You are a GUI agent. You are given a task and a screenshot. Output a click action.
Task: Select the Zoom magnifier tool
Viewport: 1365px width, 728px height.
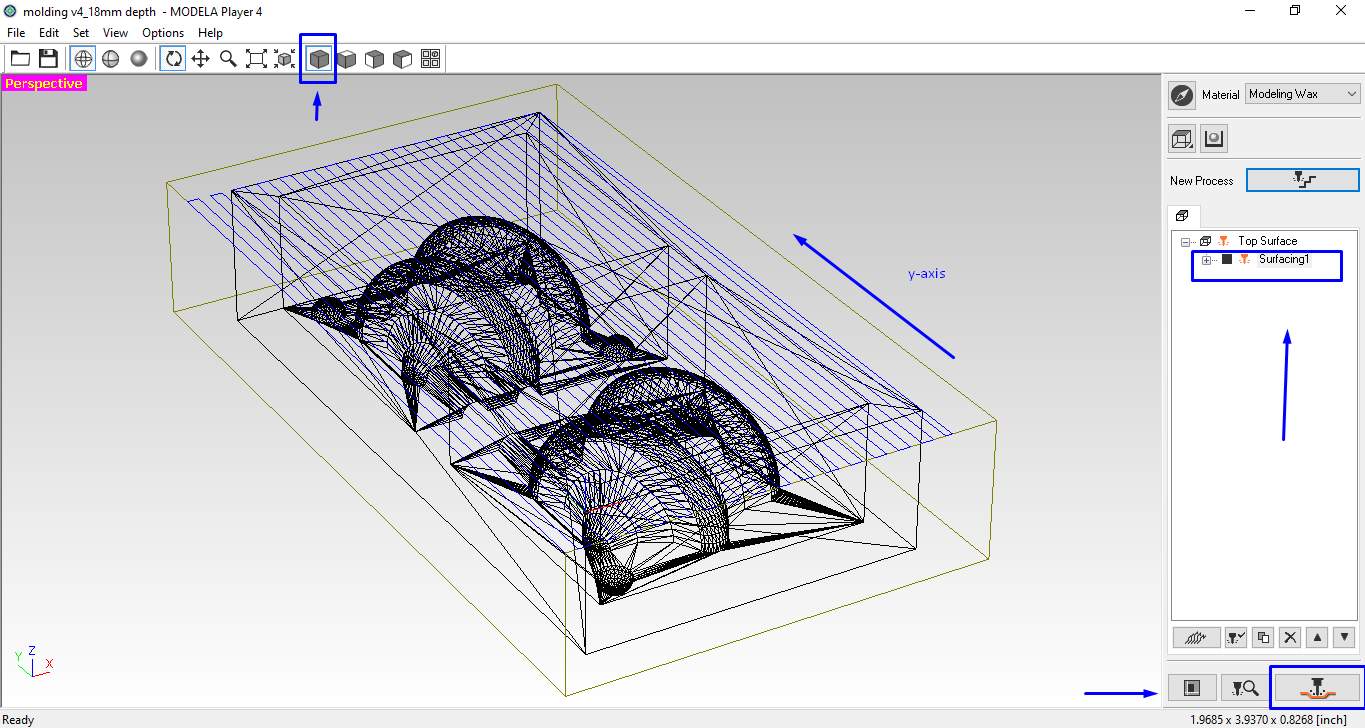point(229,59)
